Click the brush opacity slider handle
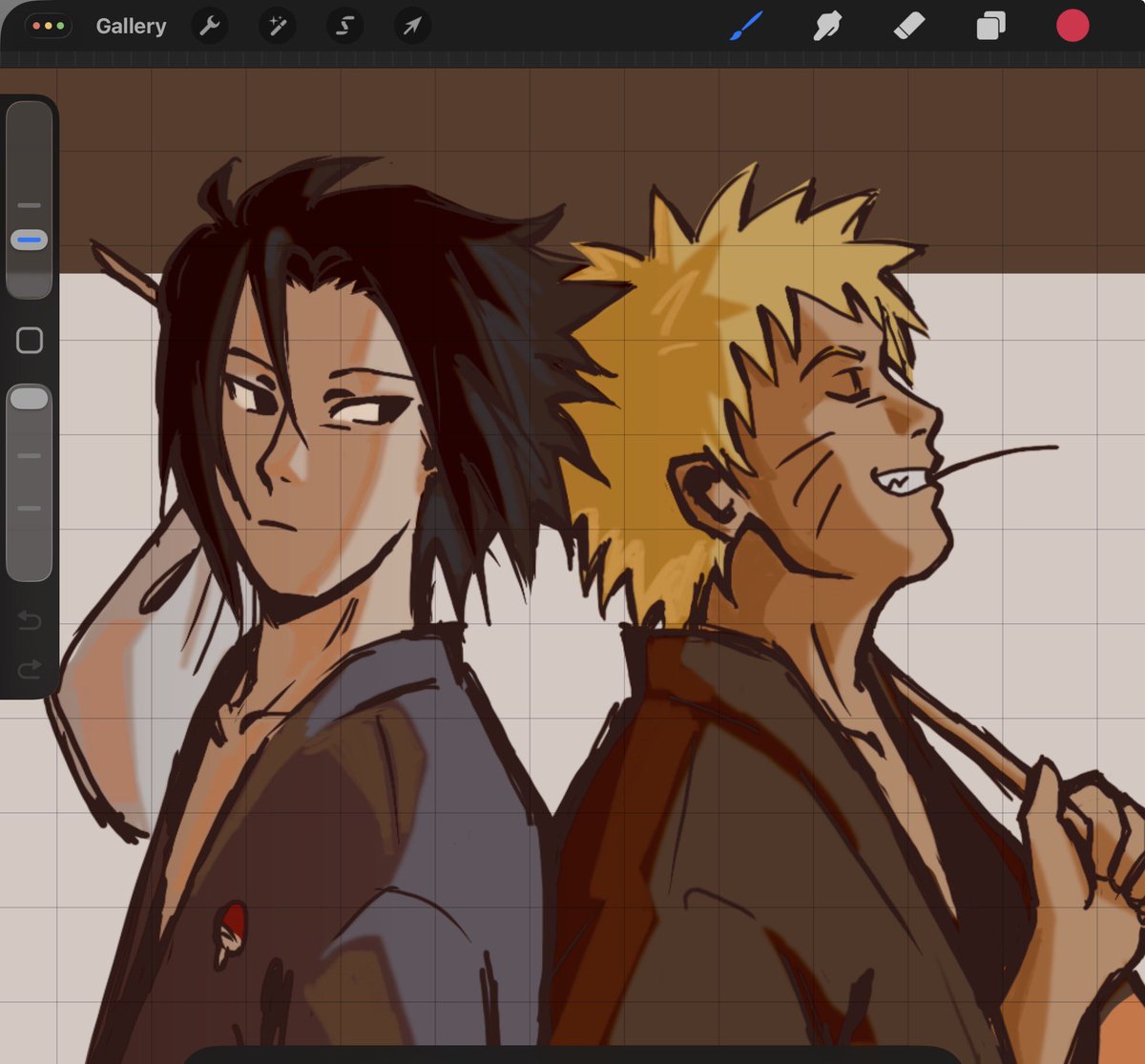Viewport: 1145px width, 1064px height. [30, 398]
